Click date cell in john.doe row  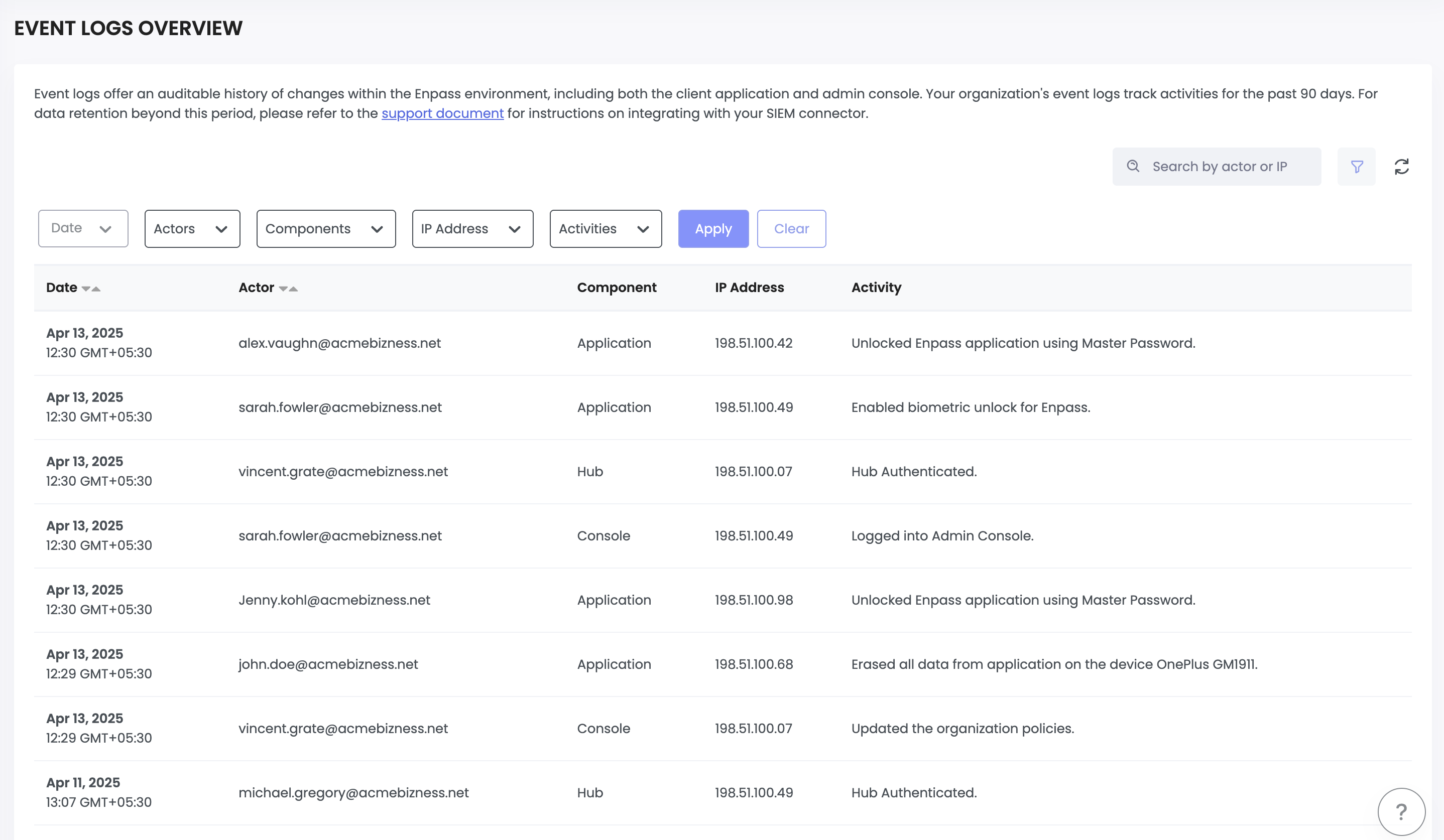coord(99,664)
